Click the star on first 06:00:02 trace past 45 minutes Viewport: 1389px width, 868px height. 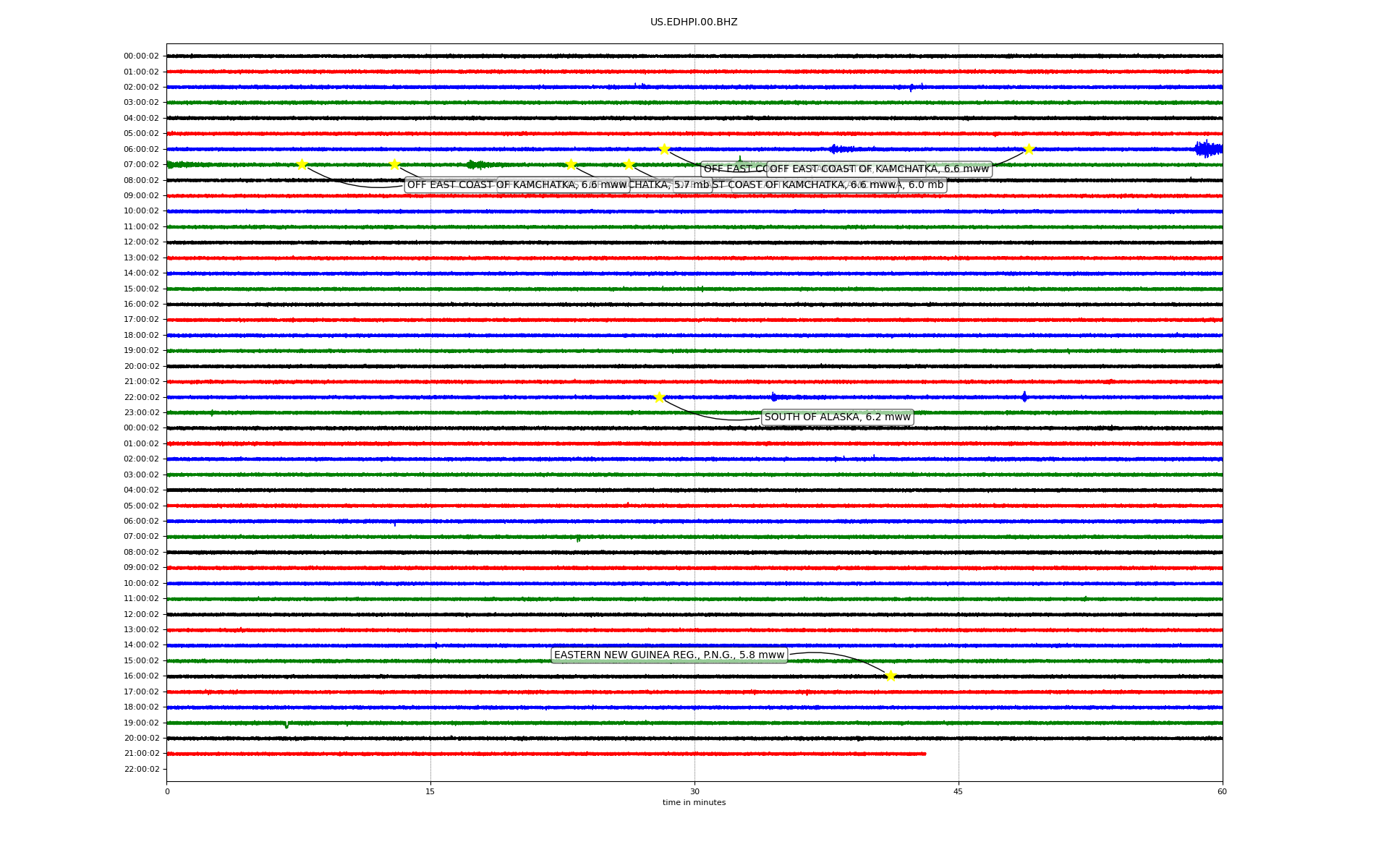[x=1029, y=149]
